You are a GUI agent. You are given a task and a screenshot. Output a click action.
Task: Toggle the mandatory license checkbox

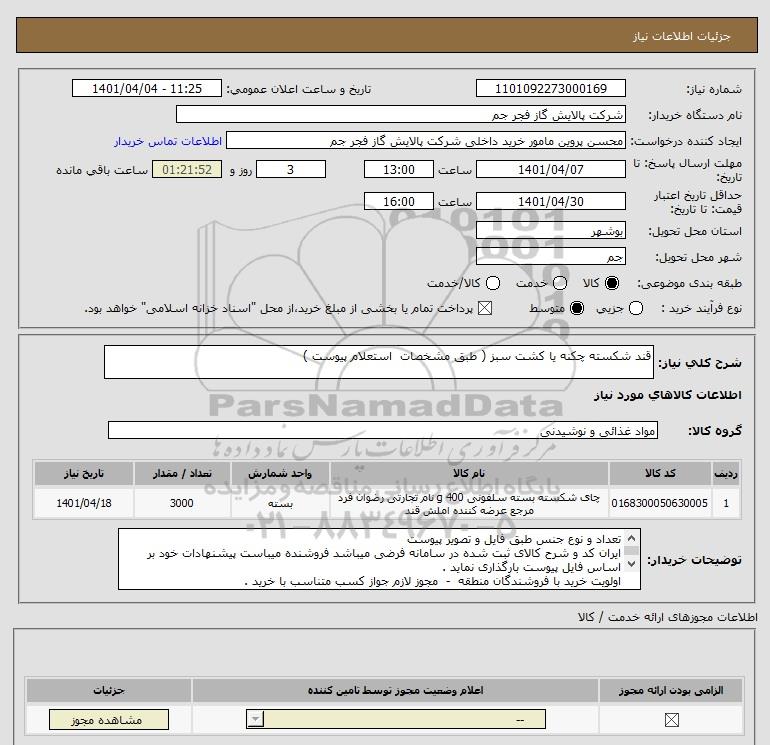pyautogui.click(x=671, y=720)
